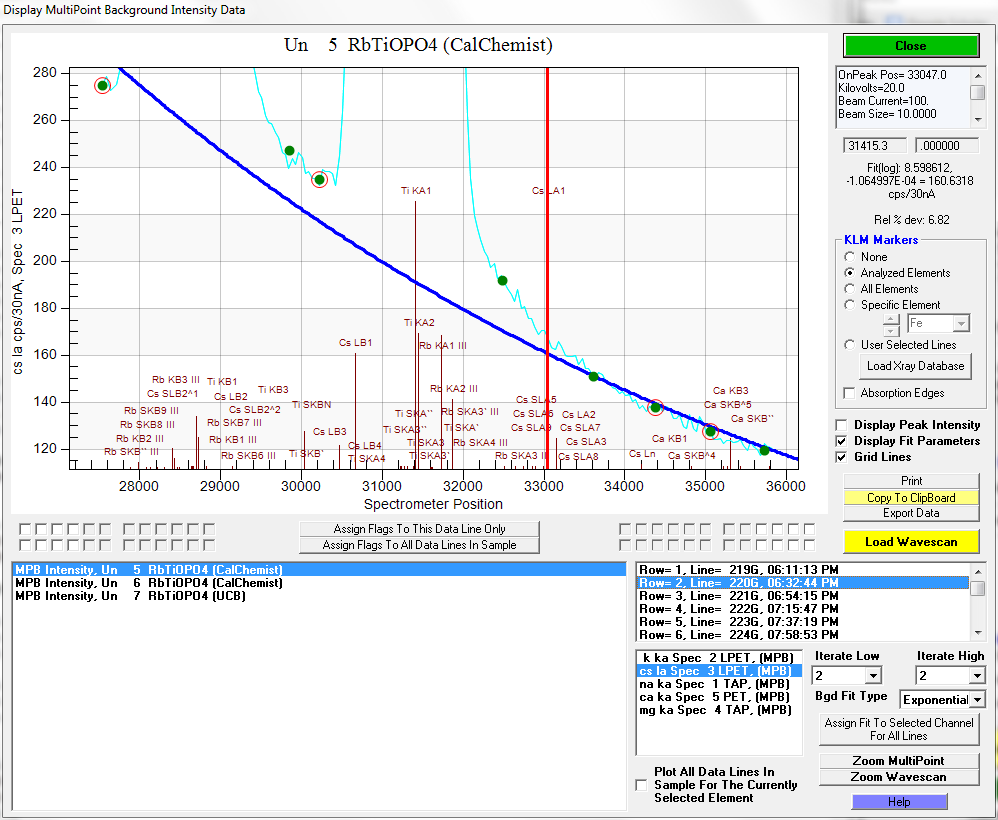
Task: Select the None KLM markers option
Action: point(851,257)
